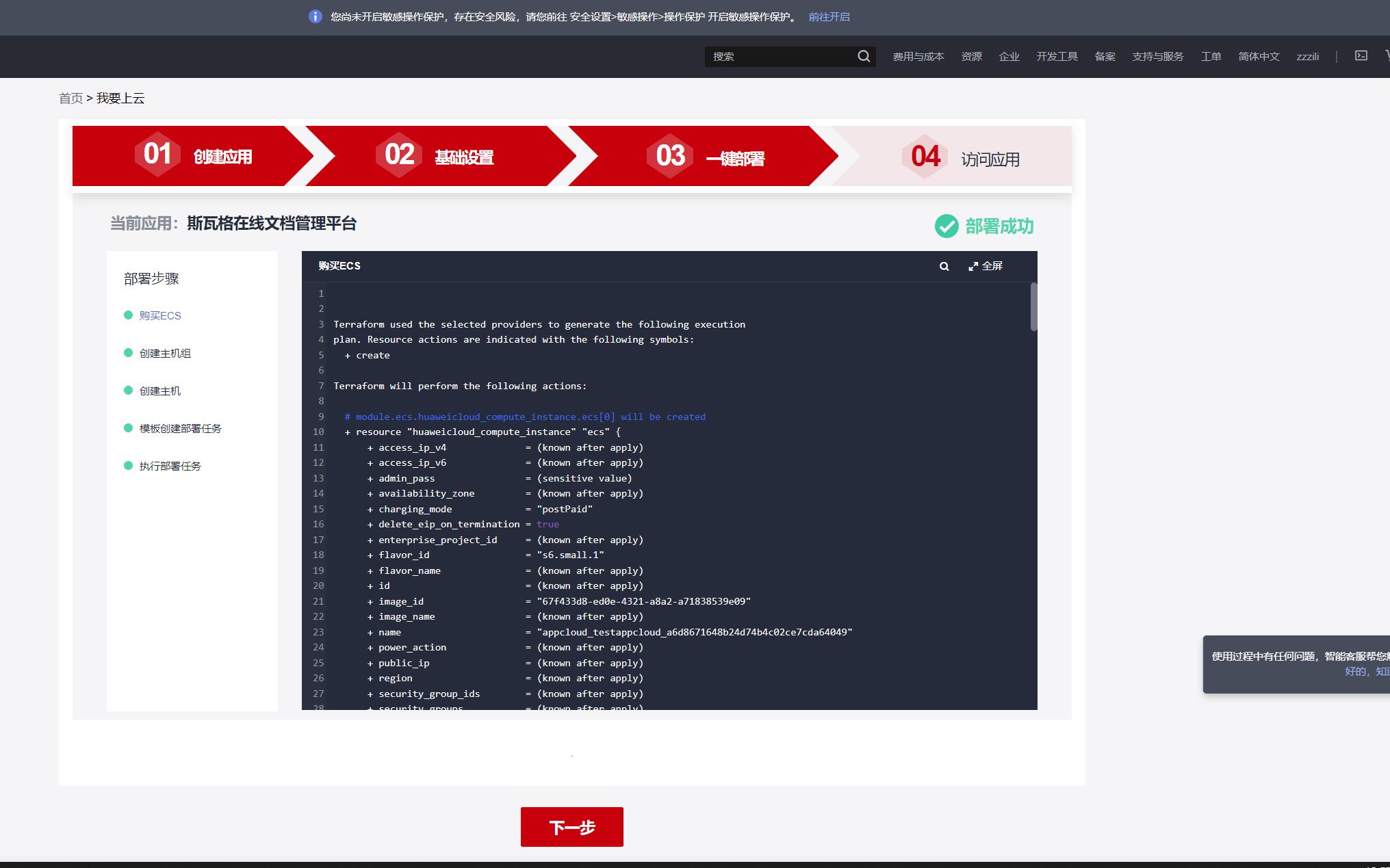Click the log panel vertical scrollbar
This screenshot has height=868, width=1390.
pos(1033,306)
